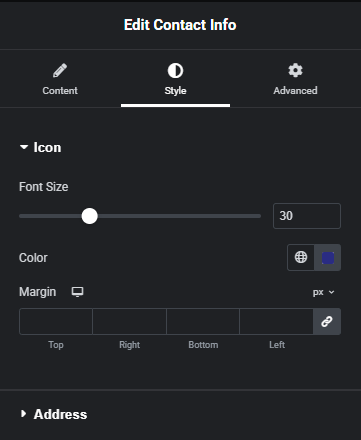Click the Right margin input field
361x440 pixels.
tap(129, 321)
